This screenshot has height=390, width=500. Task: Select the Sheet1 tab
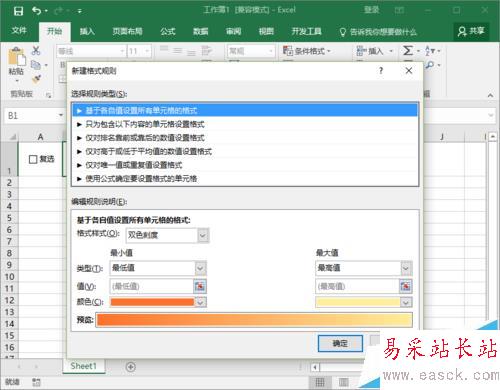84,366
